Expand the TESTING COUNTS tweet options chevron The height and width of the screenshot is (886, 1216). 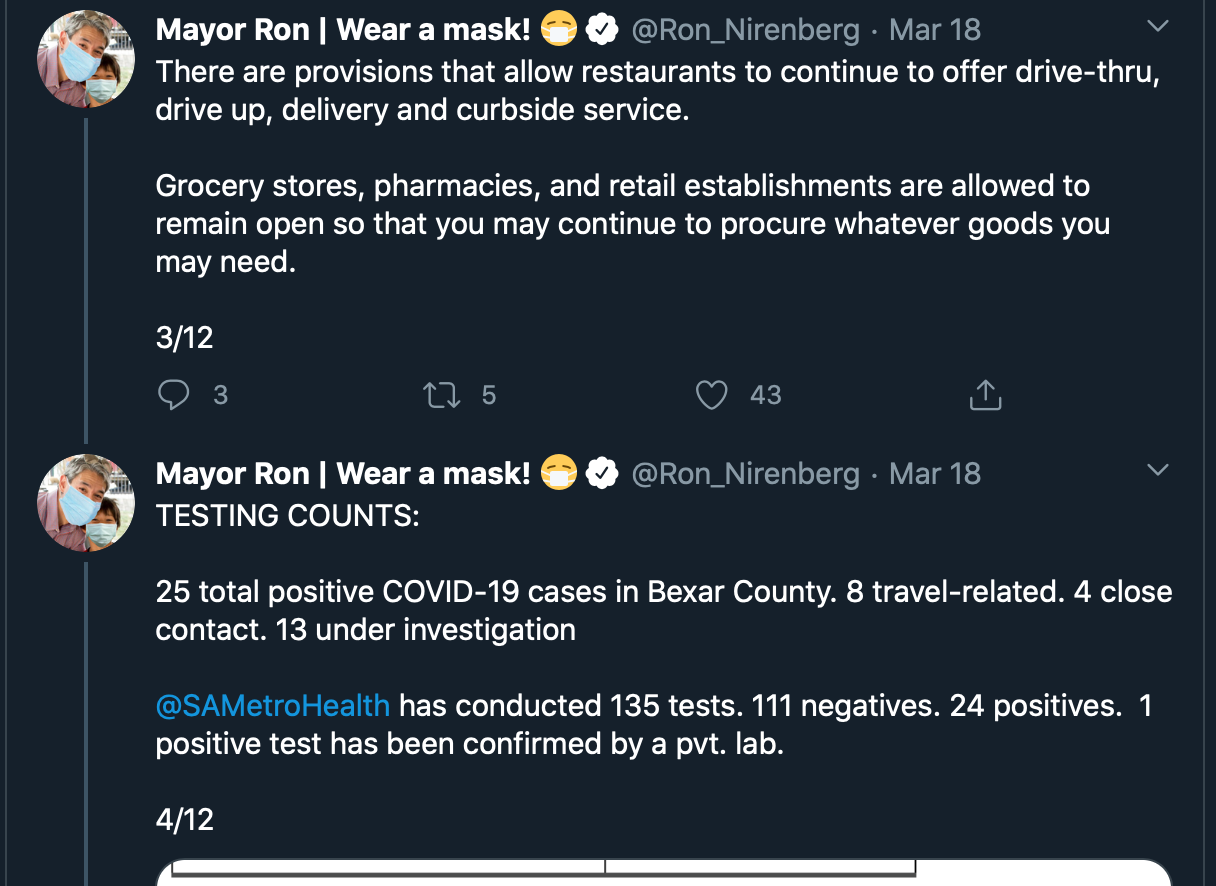(1157, 470)
